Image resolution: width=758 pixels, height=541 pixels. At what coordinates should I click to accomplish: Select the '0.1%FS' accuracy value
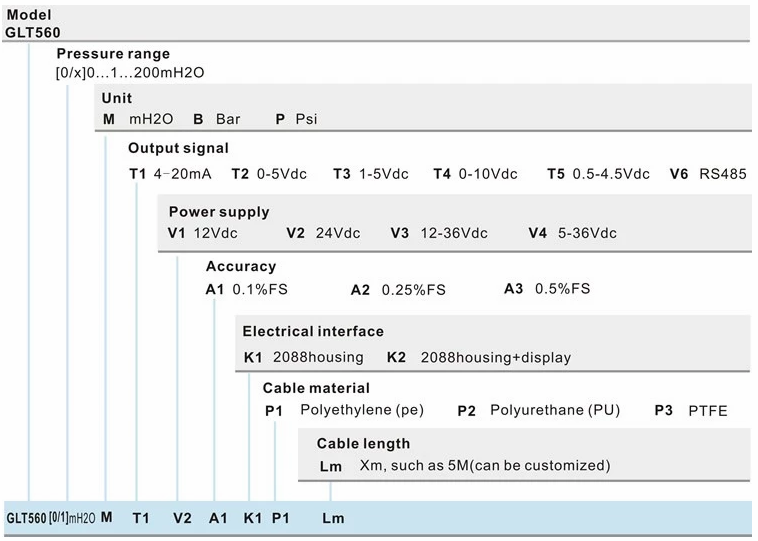click(x=260, y=289)
